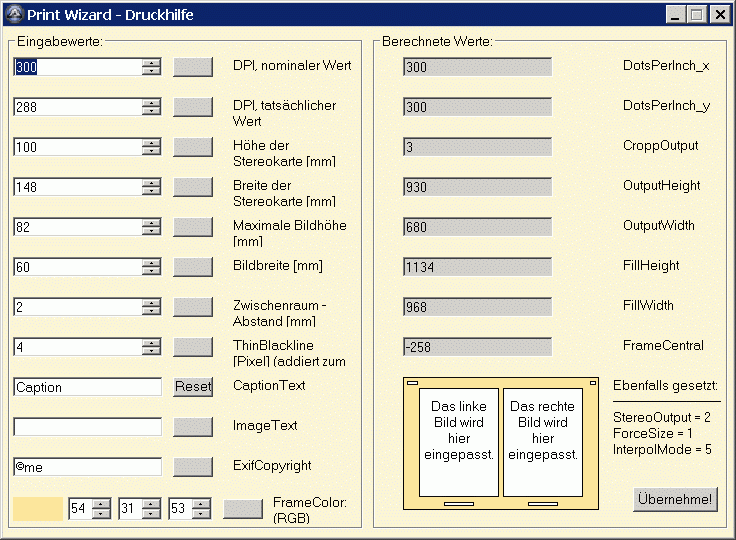Viewport: 736px width, 540px height.
Task: Click the Übernehme! button
Action: point(675,499)
